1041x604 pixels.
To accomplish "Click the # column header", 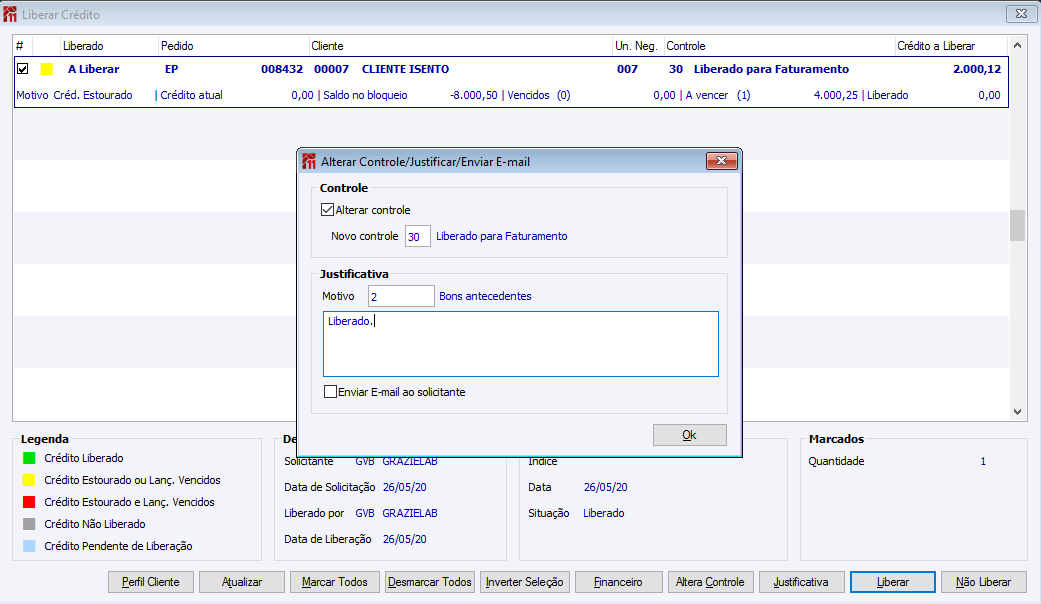I will [23, 46].
